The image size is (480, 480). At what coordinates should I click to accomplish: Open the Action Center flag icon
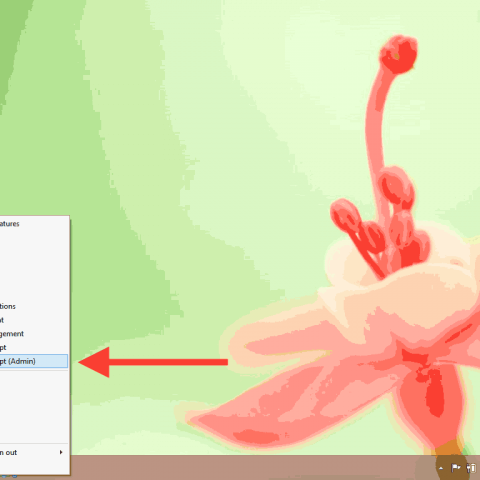455,468
